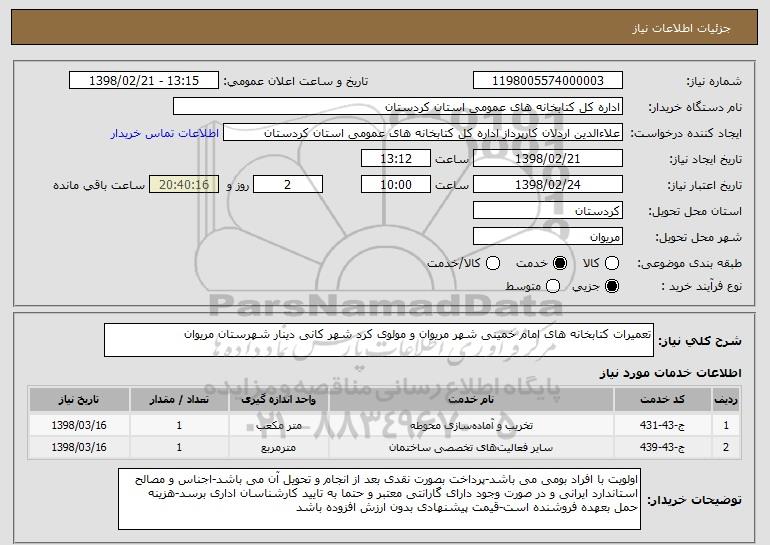The width and height of the screenshot is (770, 545).
Task: Click the public announcement date field
Action: 144,81
